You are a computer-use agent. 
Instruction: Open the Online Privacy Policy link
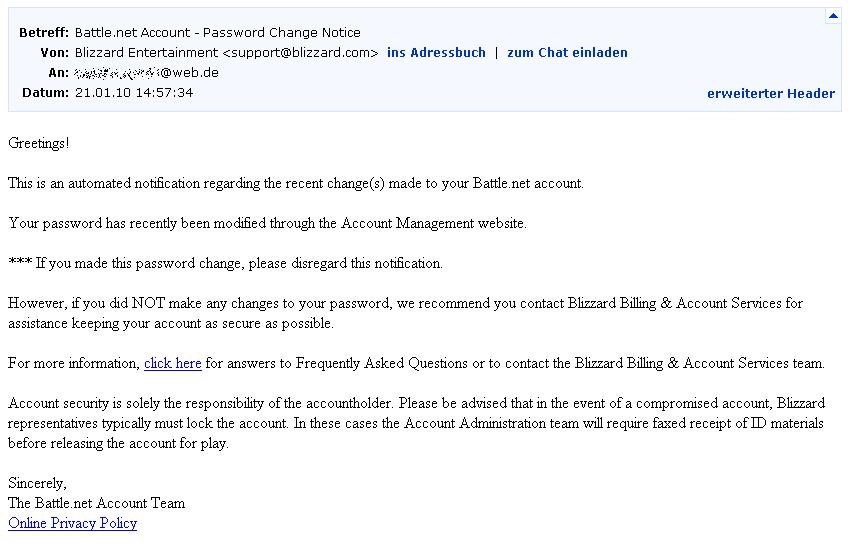pyautogui.click(x=72, y=523)
